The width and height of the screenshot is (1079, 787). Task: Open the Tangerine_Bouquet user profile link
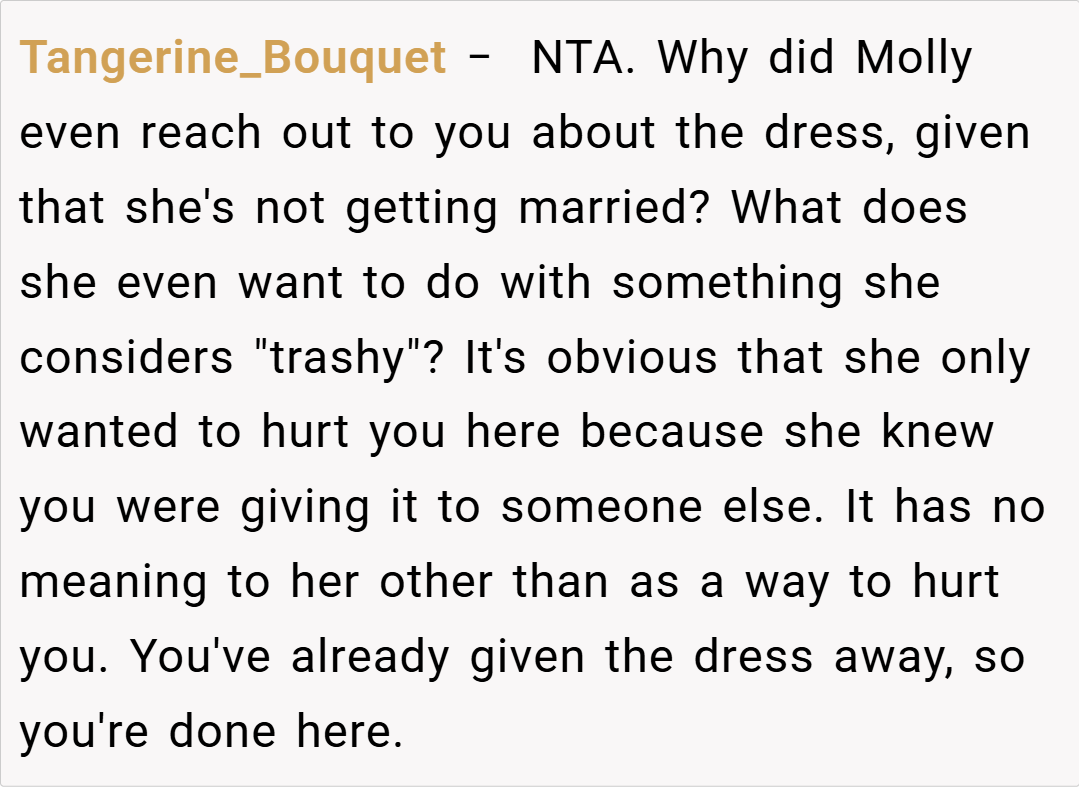pos(232,58)
